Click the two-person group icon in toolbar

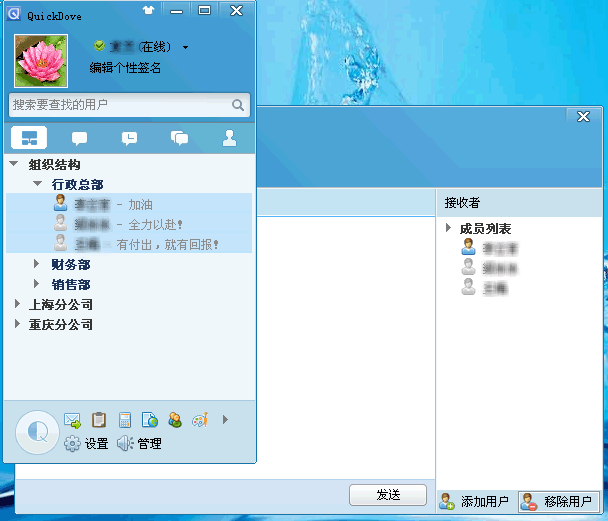[175, 420]
